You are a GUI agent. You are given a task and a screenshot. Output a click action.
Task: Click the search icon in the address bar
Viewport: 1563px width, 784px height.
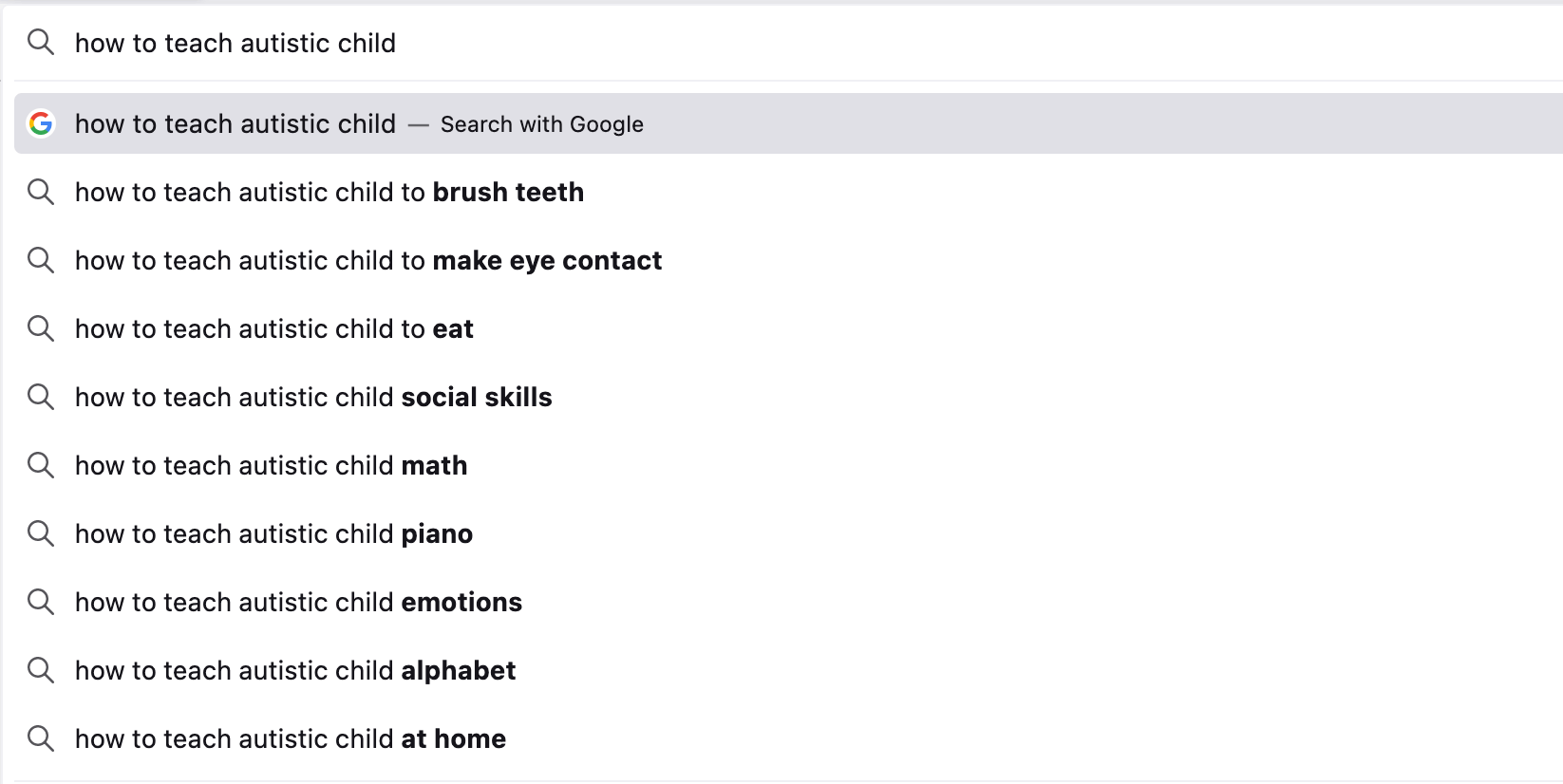41,42
